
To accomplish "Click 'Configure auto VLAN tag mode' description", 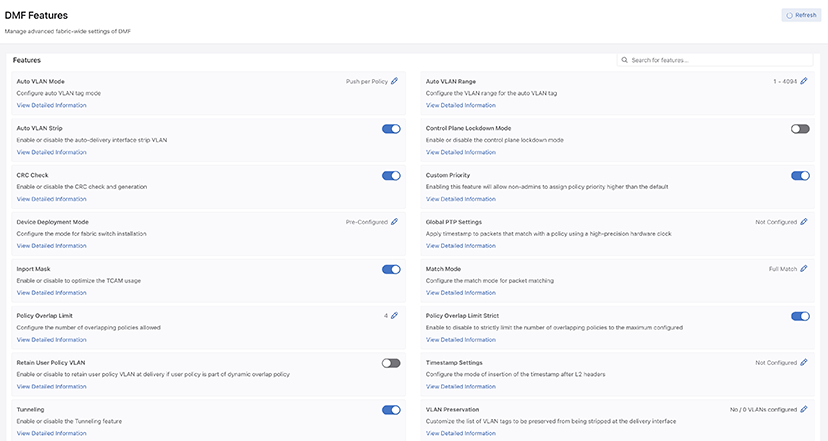I will [x=59, y=93].
